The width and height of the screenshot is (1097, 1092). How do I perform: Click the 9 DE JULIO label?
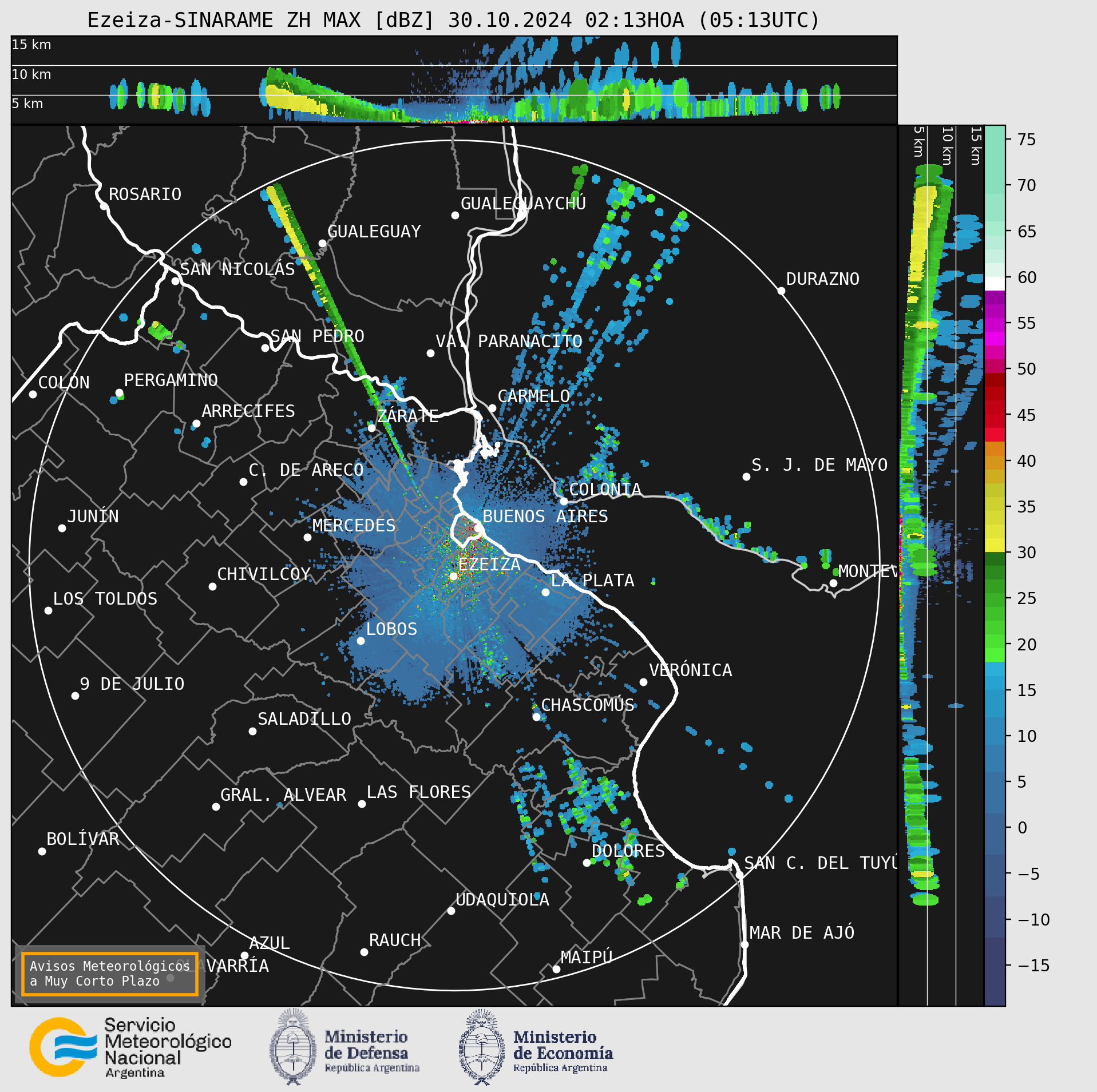click(132, 684)
